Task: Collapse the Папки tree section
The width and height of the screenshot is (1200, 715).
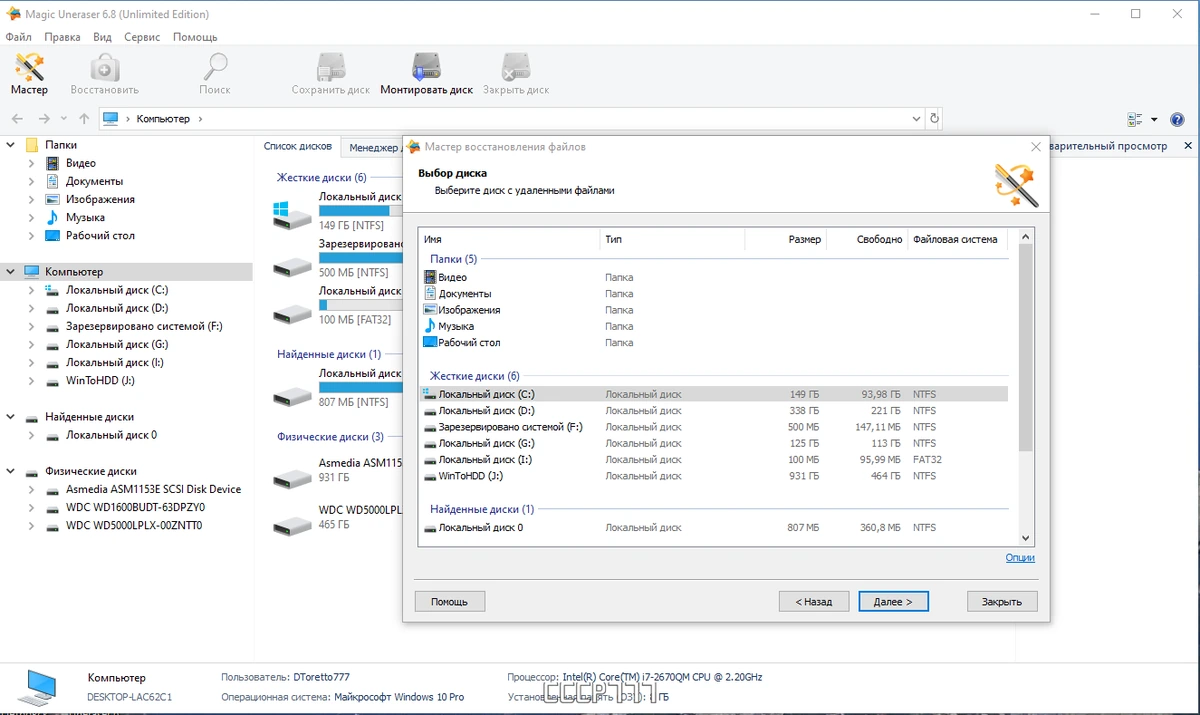Action: pos(11,145)
